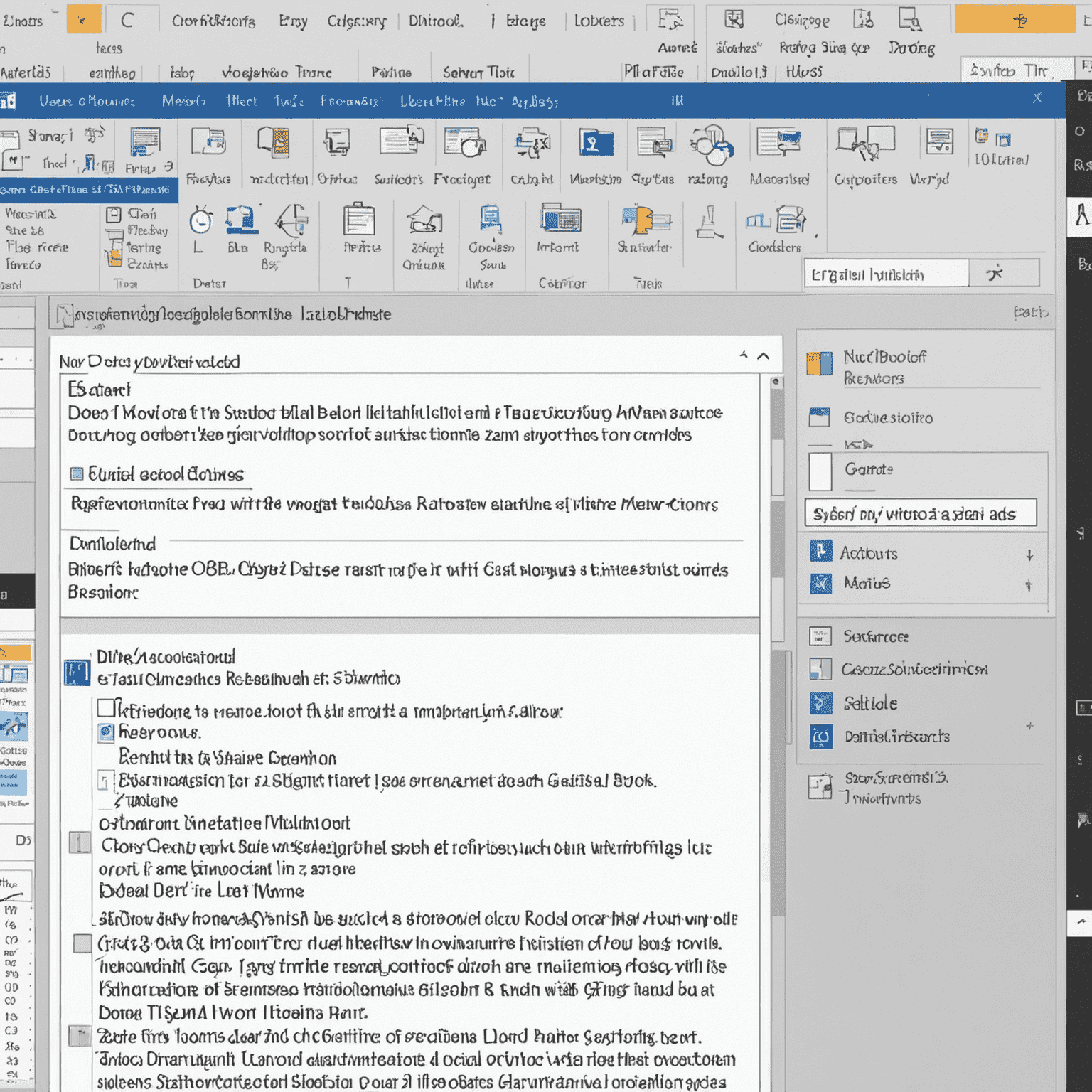The width and height of the screenshot is (1092, 1092).
Task: Collapse the Nar Dcresy panel chevron
Action: 764,356
